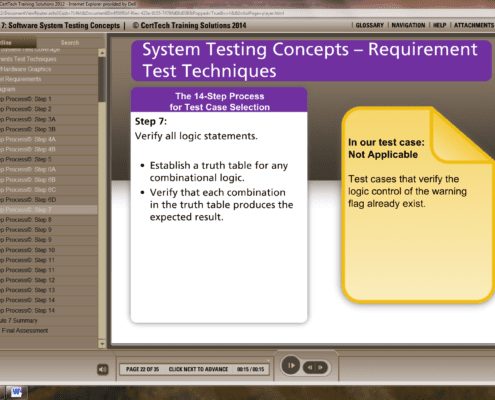
Task: Open the Word icon in taskbar
Action: (x=16, y=393)
